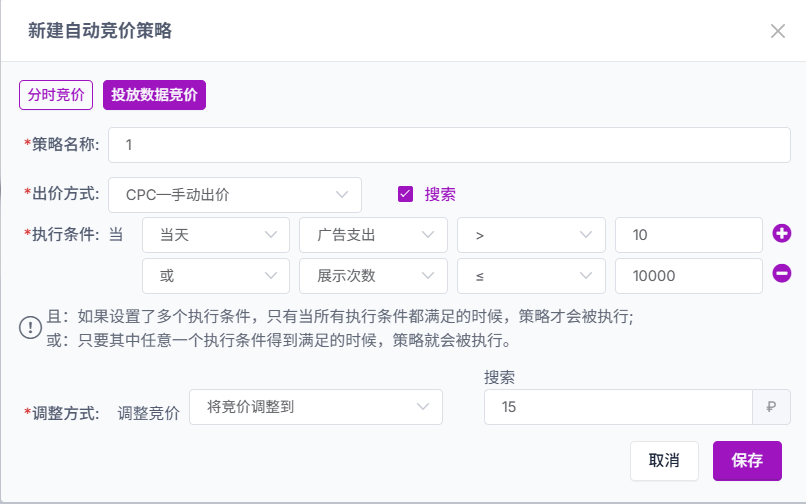Select the 投放数据竞价 tab

pos(154,95)
